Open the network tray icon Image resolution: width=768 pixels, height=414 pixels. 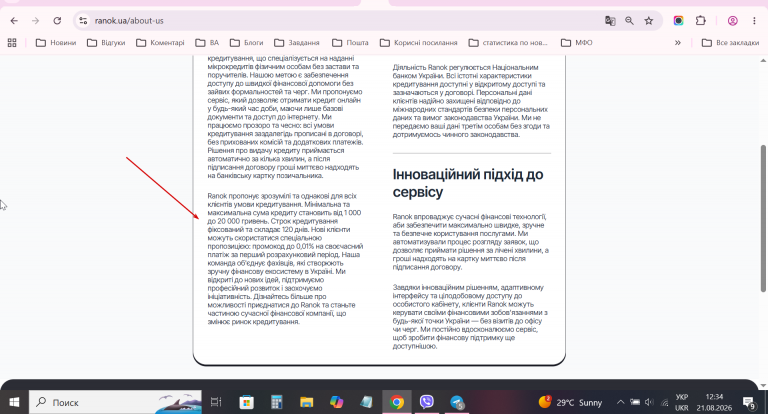[664, 402]
